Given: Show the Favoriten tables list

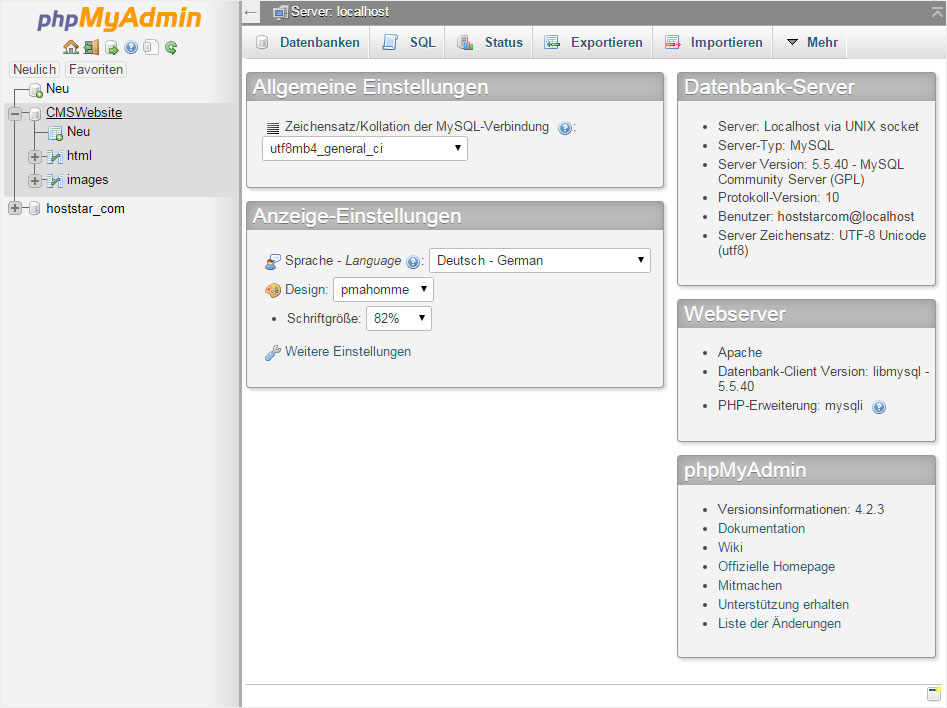Looking at the screenshot, I should [96, 69].
